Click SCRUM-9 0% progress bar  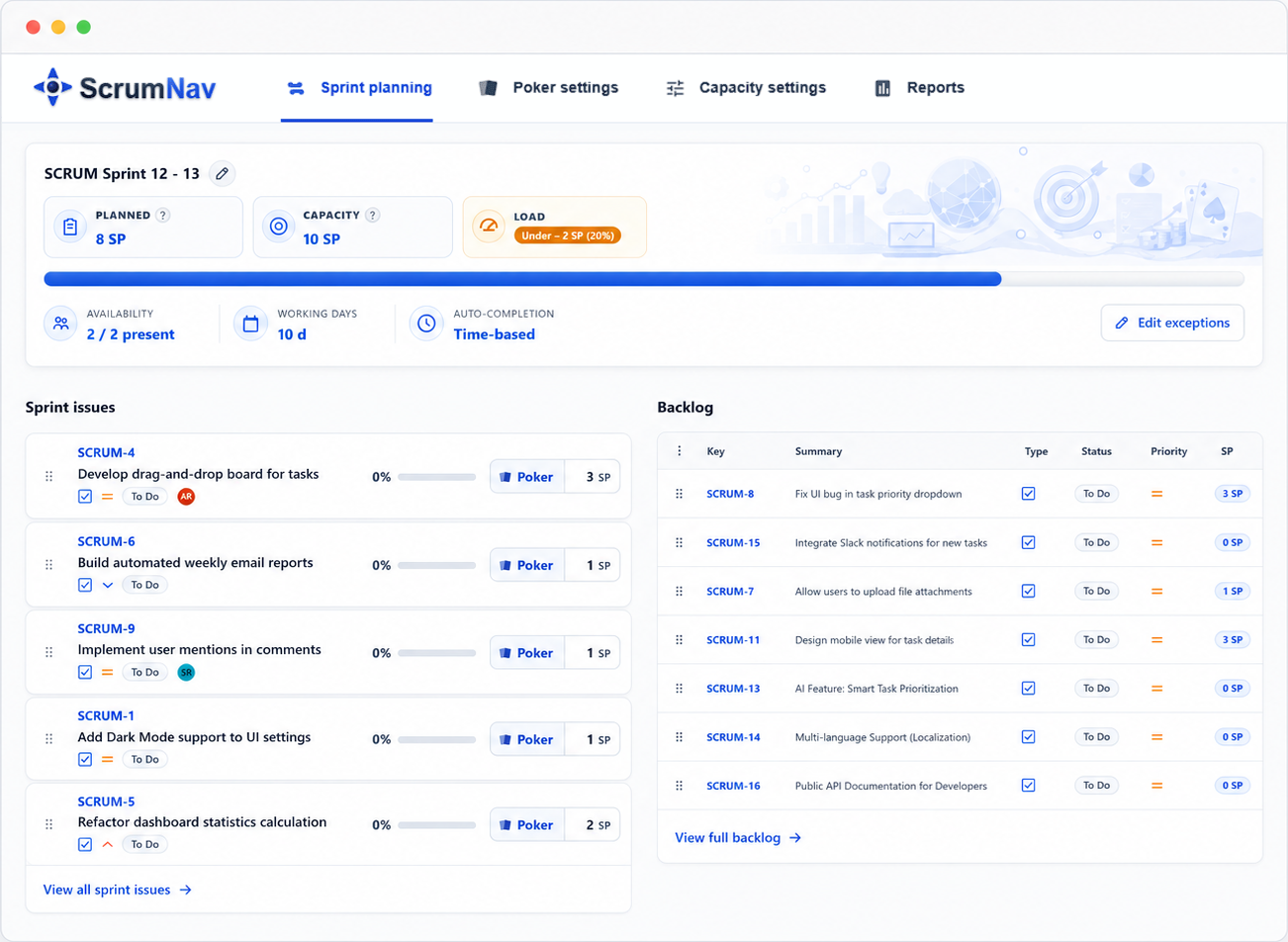point(436,653)
